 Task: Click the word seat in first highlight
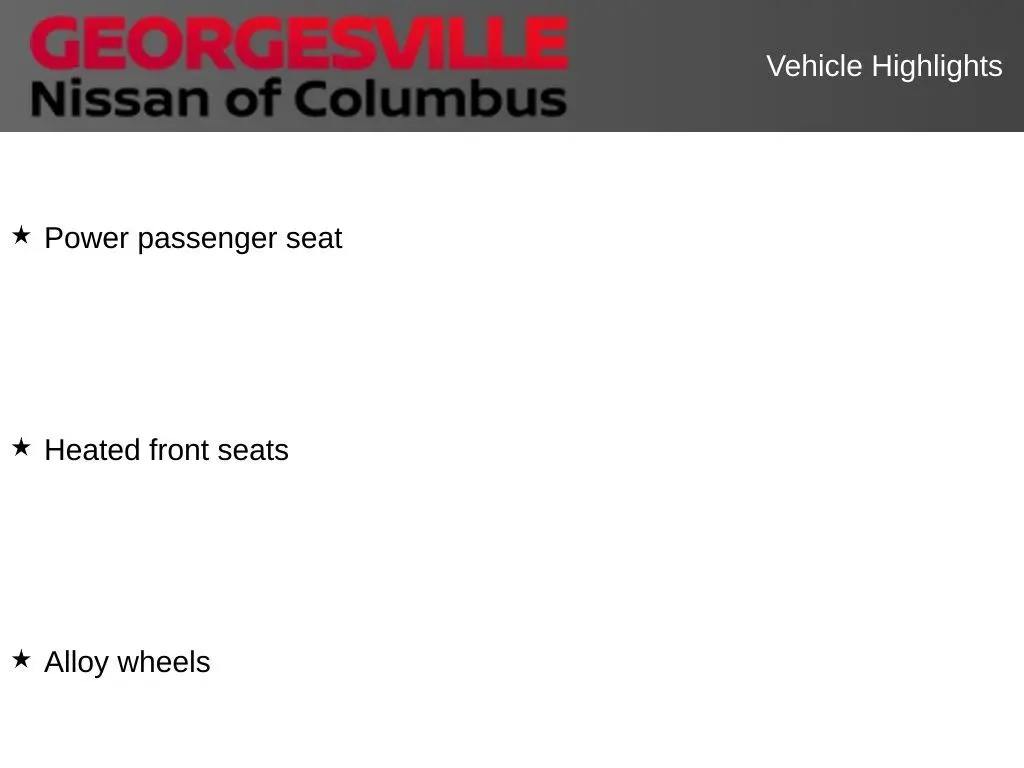(314, 238)
